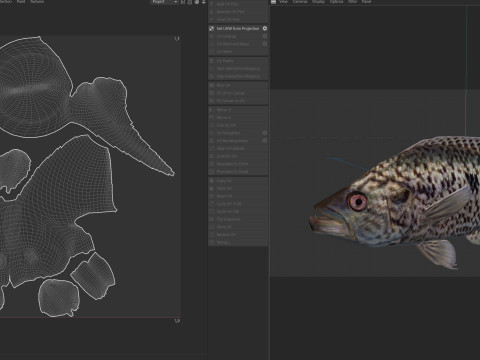The image size is (480, 360).
Task: Select Flip Sequence entry
Action: point(238,219)
